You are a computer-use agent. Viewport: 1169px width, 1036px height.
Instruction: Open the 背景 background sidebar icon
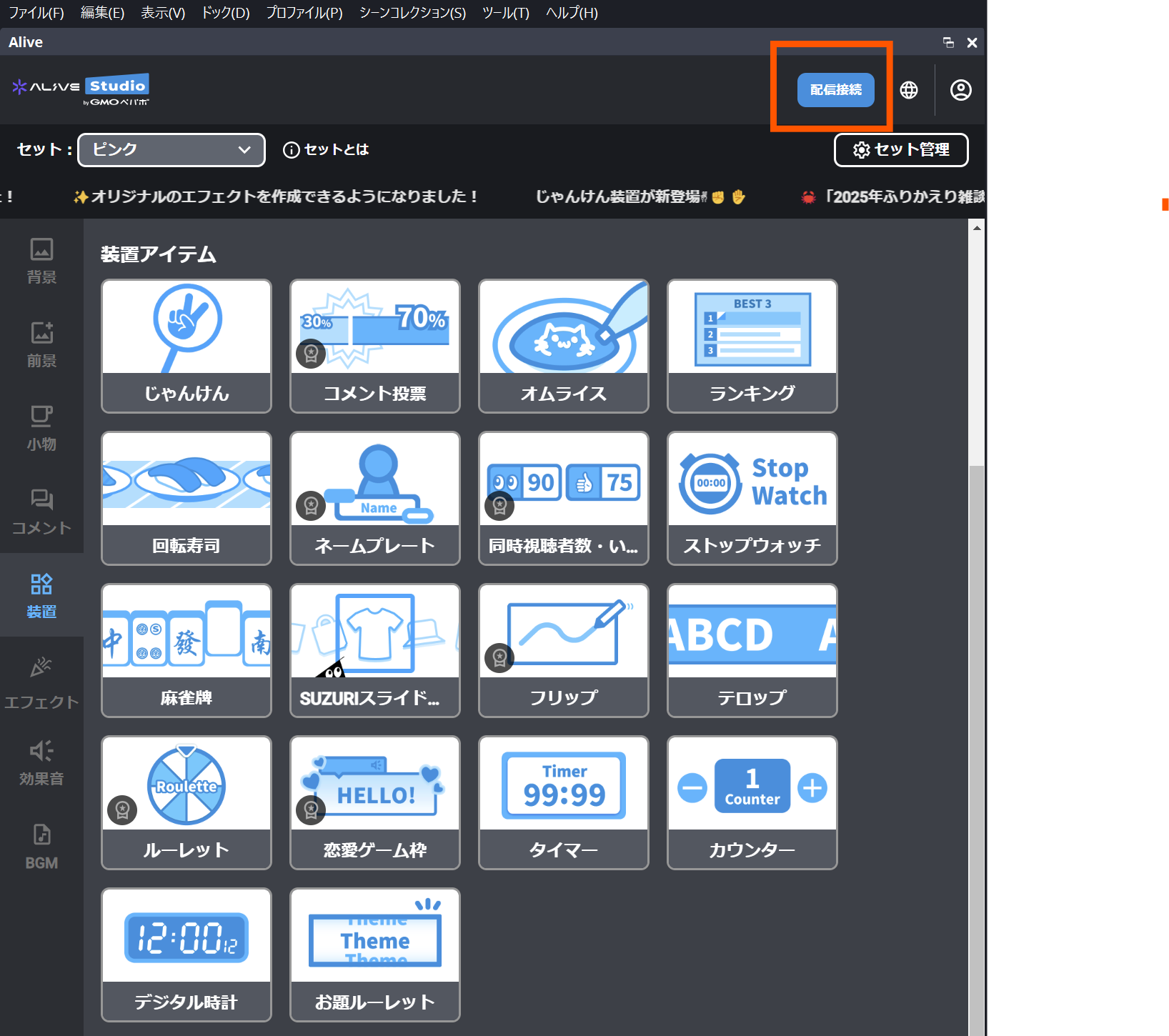(41, 261)
